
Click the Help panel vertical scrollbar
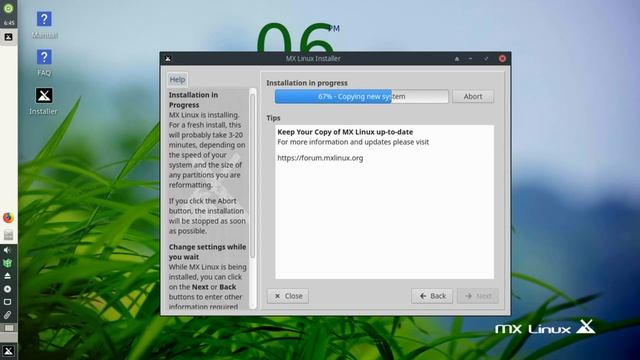253,199
